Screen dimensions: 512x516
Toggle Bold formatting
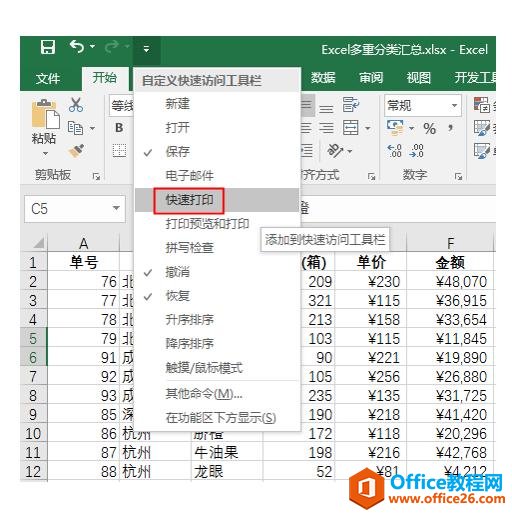[119, 128]
